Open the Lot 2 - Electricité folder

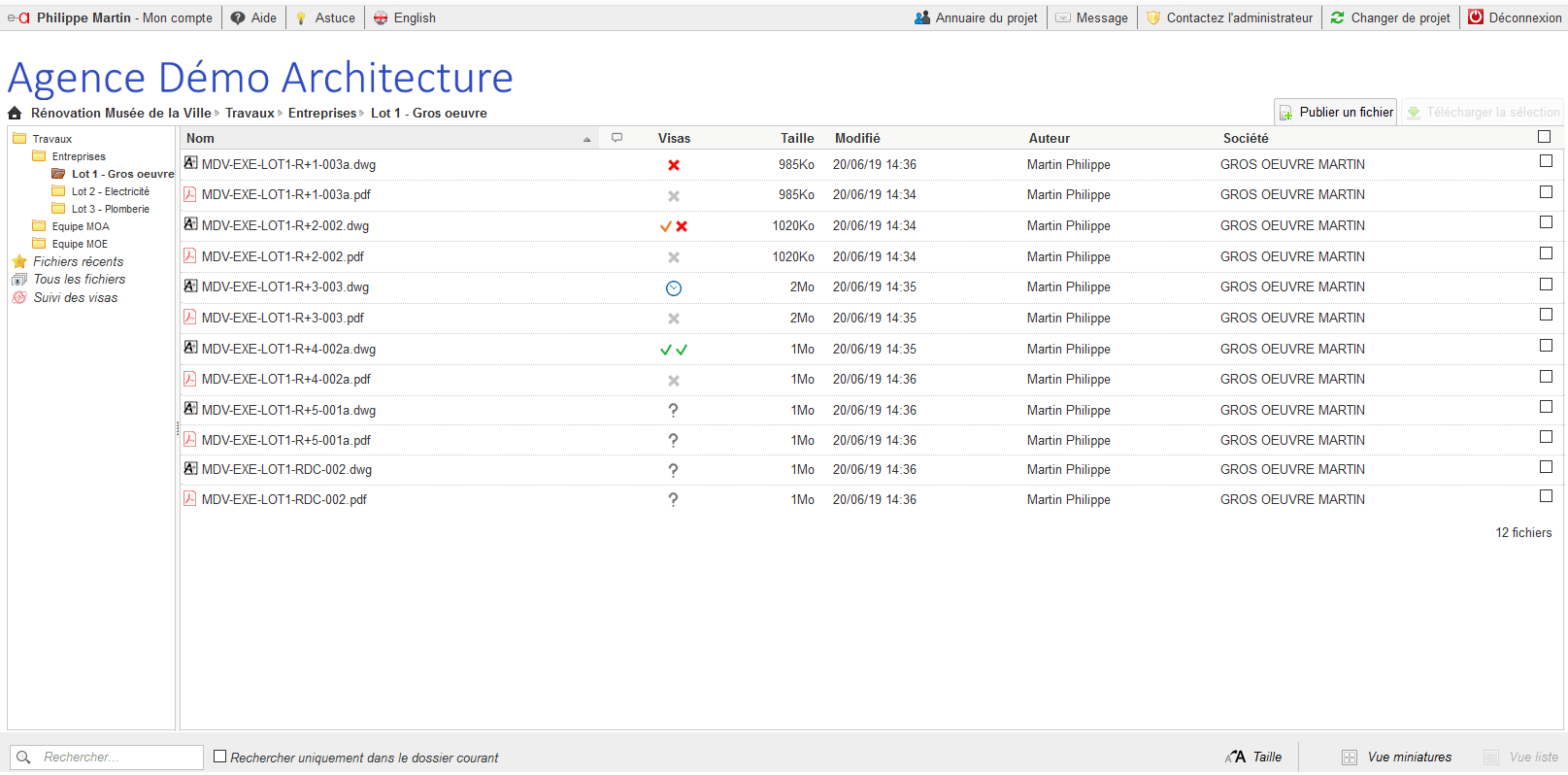click(110, 192)
